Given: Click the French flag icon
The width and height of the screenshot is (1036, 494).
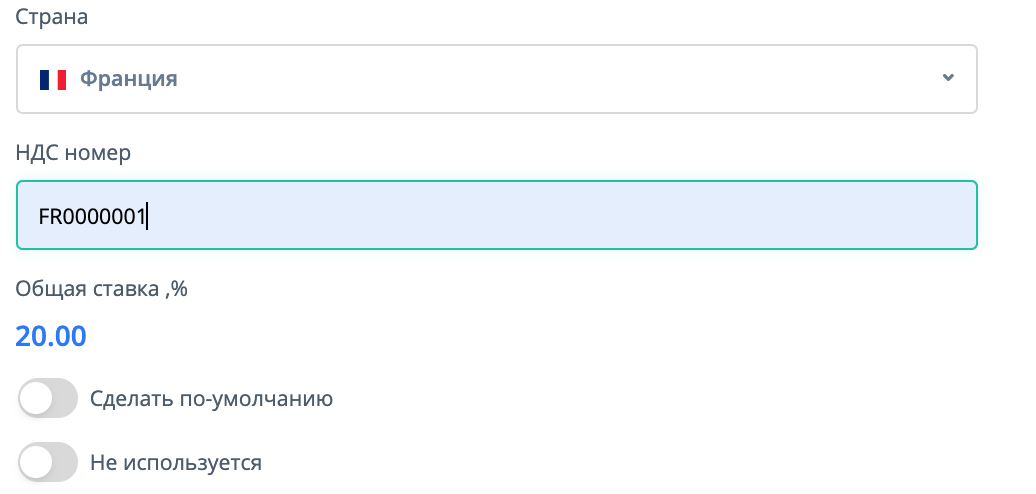Looking at the screenshot, I should pyautogui.click(x=52, y=79).
